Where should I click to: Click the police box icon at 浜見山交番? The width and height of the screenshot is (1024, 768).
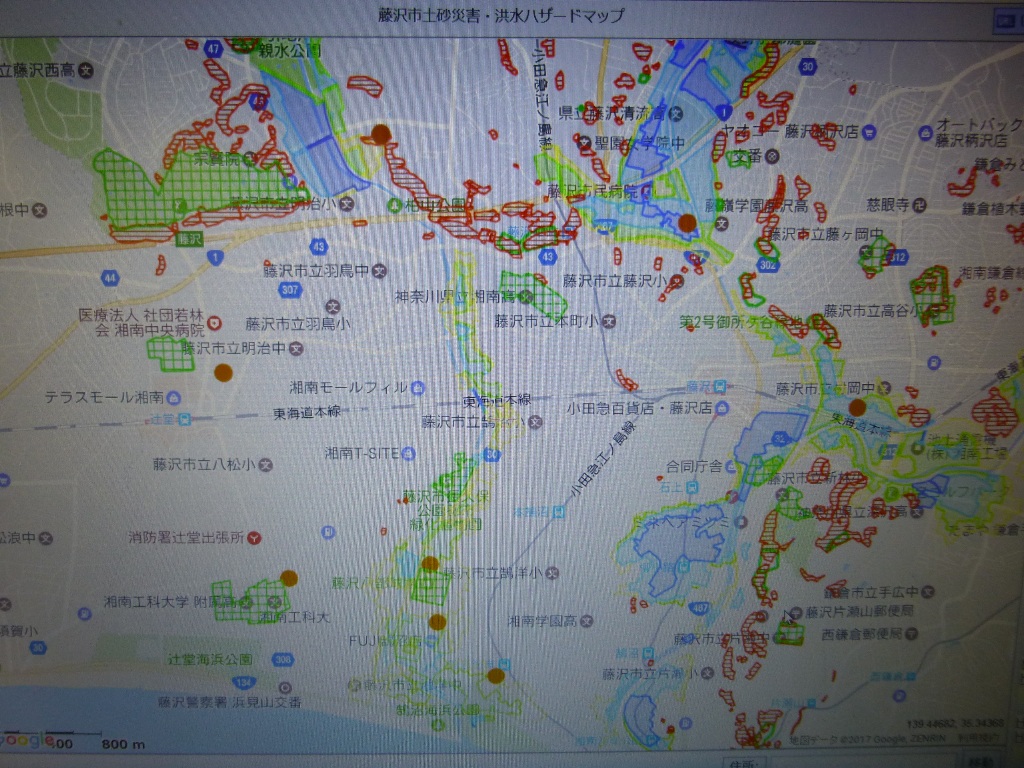(x=286, y=688)
